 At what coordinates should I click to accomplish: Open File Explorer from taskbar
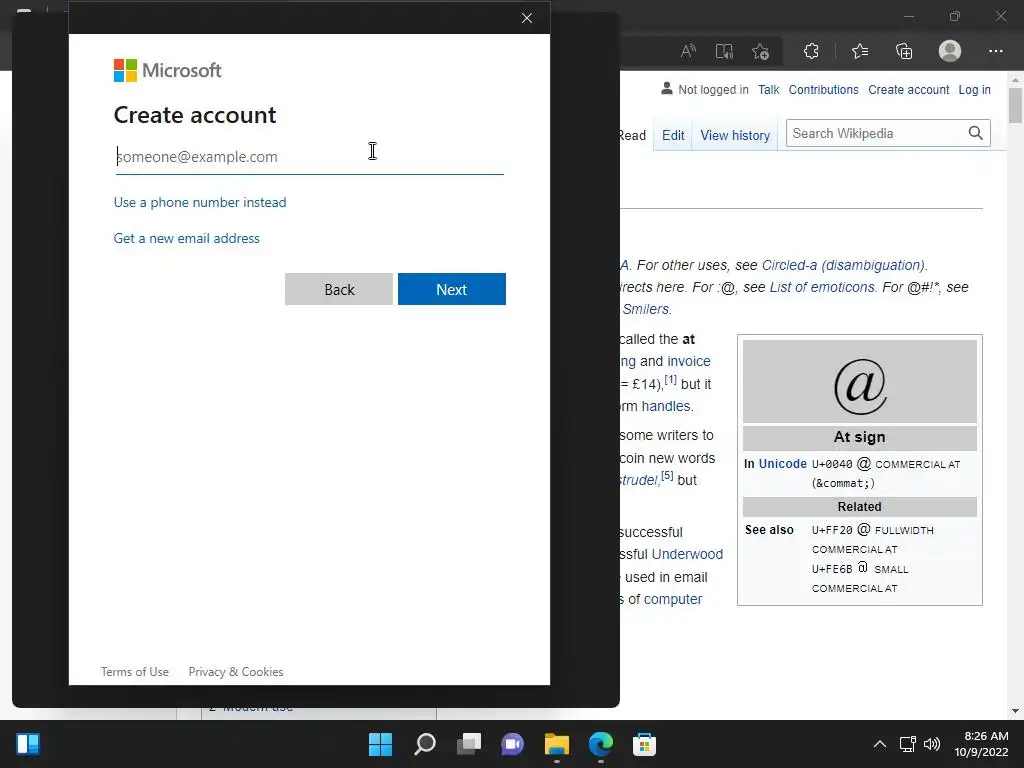pyautogui.click(x=556, y=744)
